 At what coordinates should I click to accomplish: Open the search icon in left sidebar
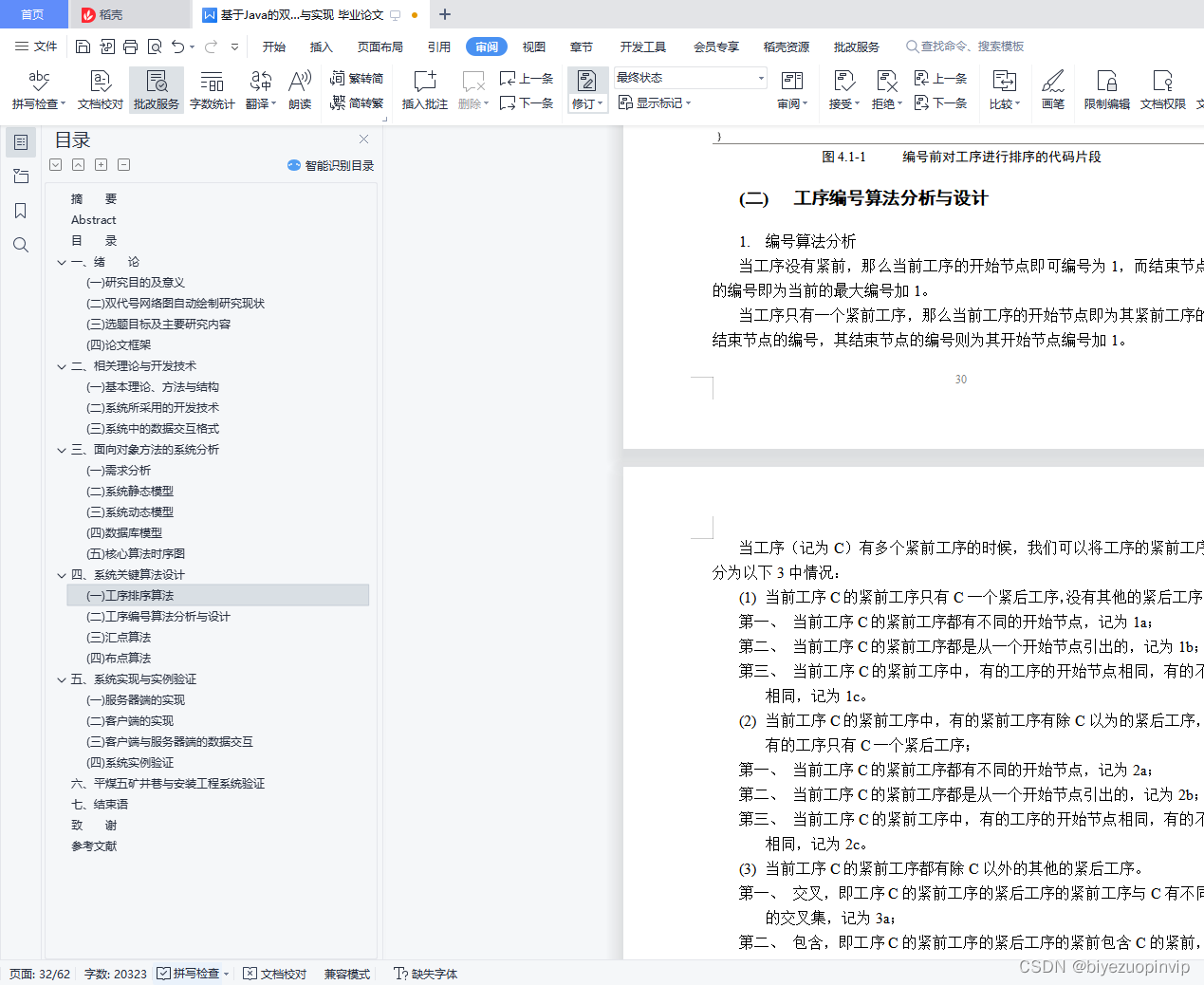coord(20,245)
